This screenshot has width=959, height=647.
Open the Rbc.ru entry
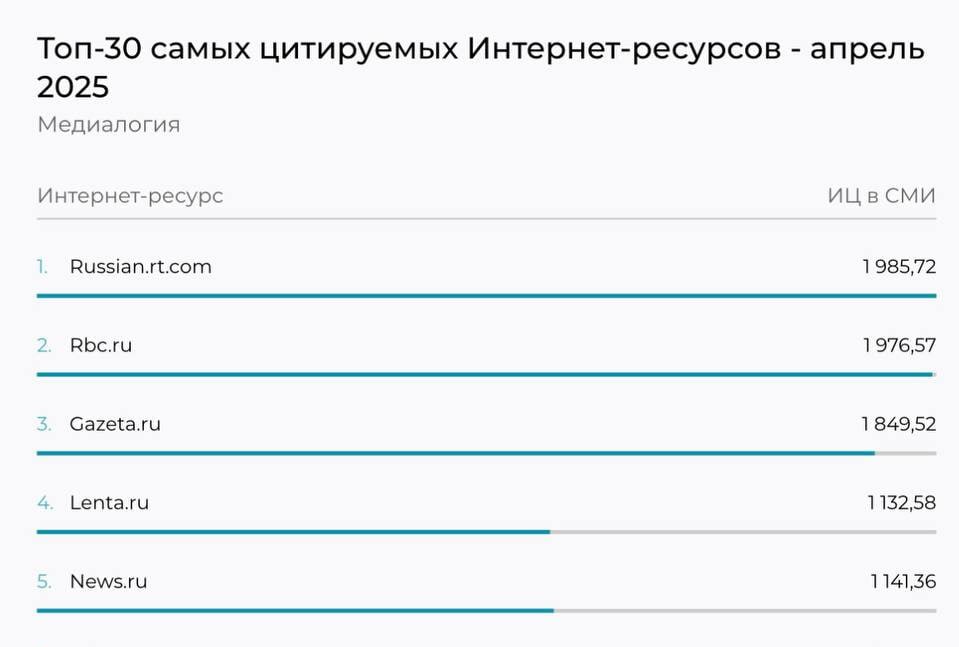pyautogui.click(x=100, y=346)
